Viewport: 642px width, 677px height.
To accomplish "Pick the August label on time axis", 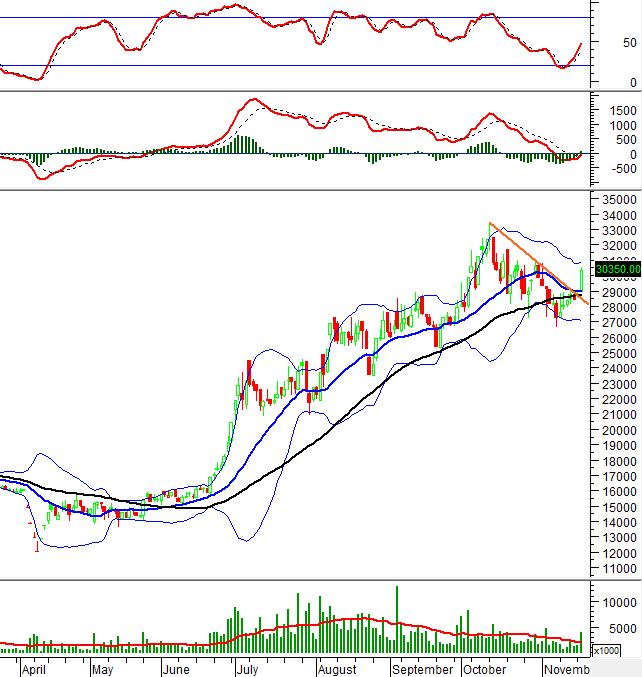I will point(336,667).
